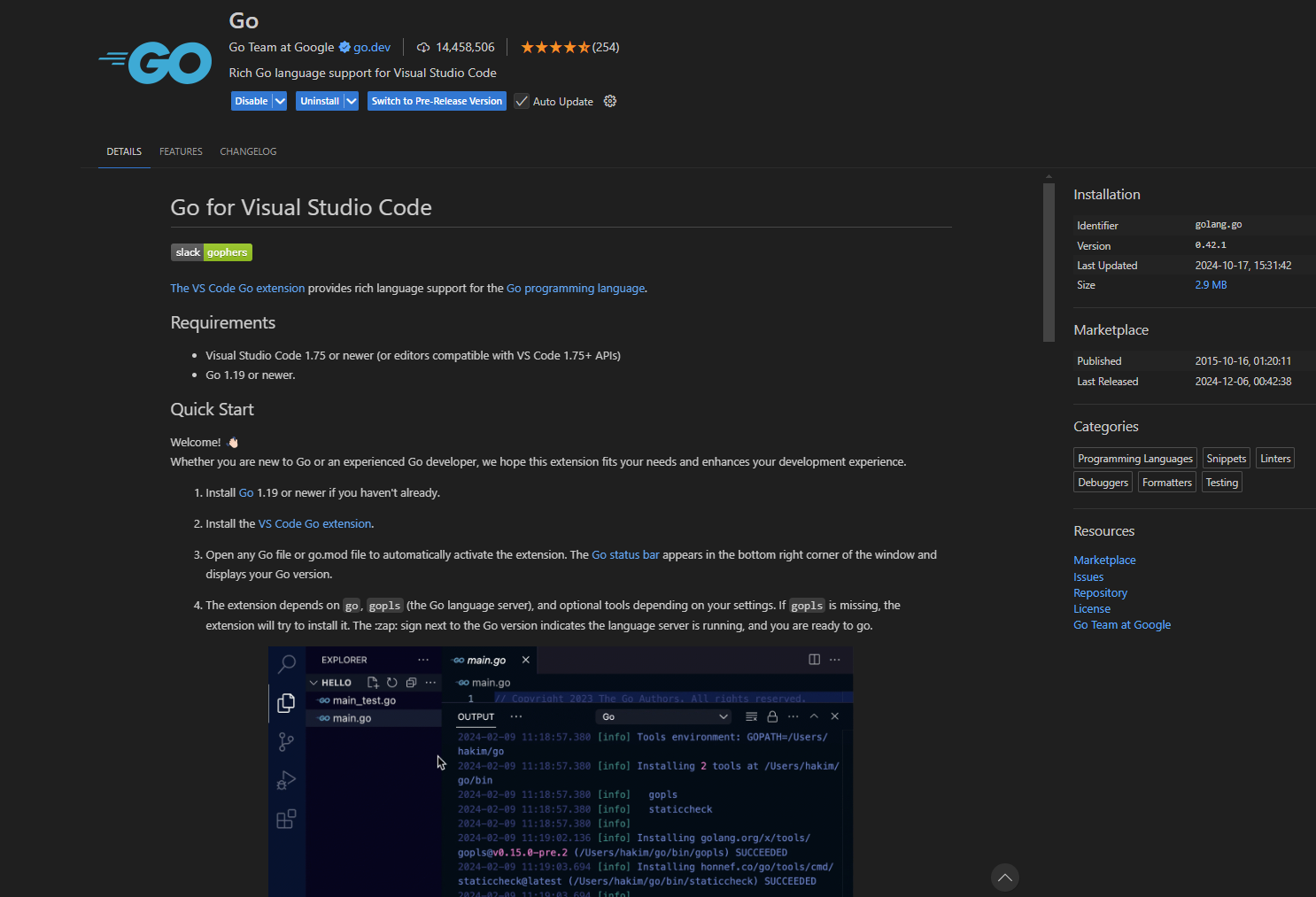Select the Formatters category tag

(1167, 482)
